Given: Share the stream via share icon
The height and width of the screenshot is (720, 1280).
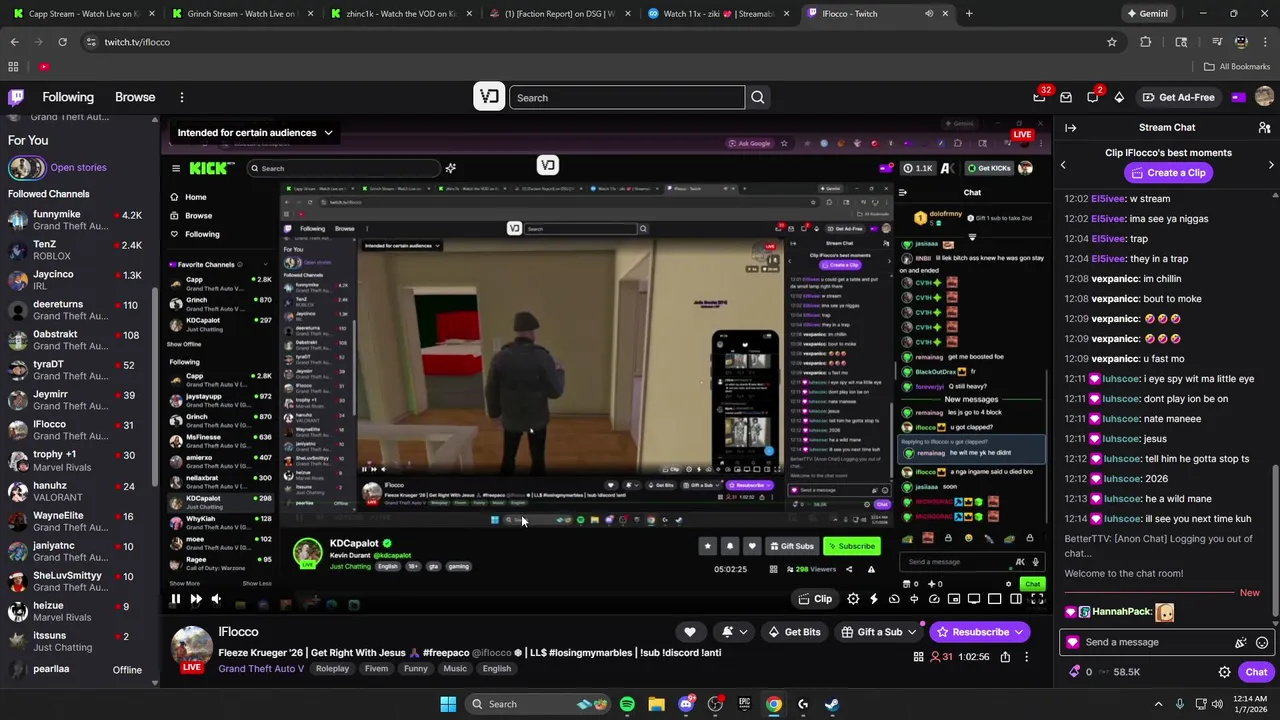Looking at the screenshot, I should click(x=1005, y=657).
